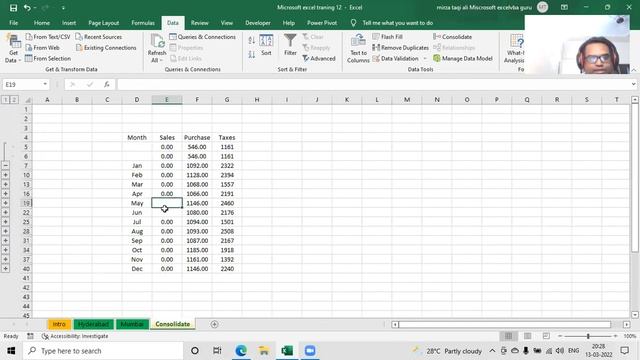Open Data Validation dropdown arrow
Screen dimensions: 640x360
tap(424, 58)
